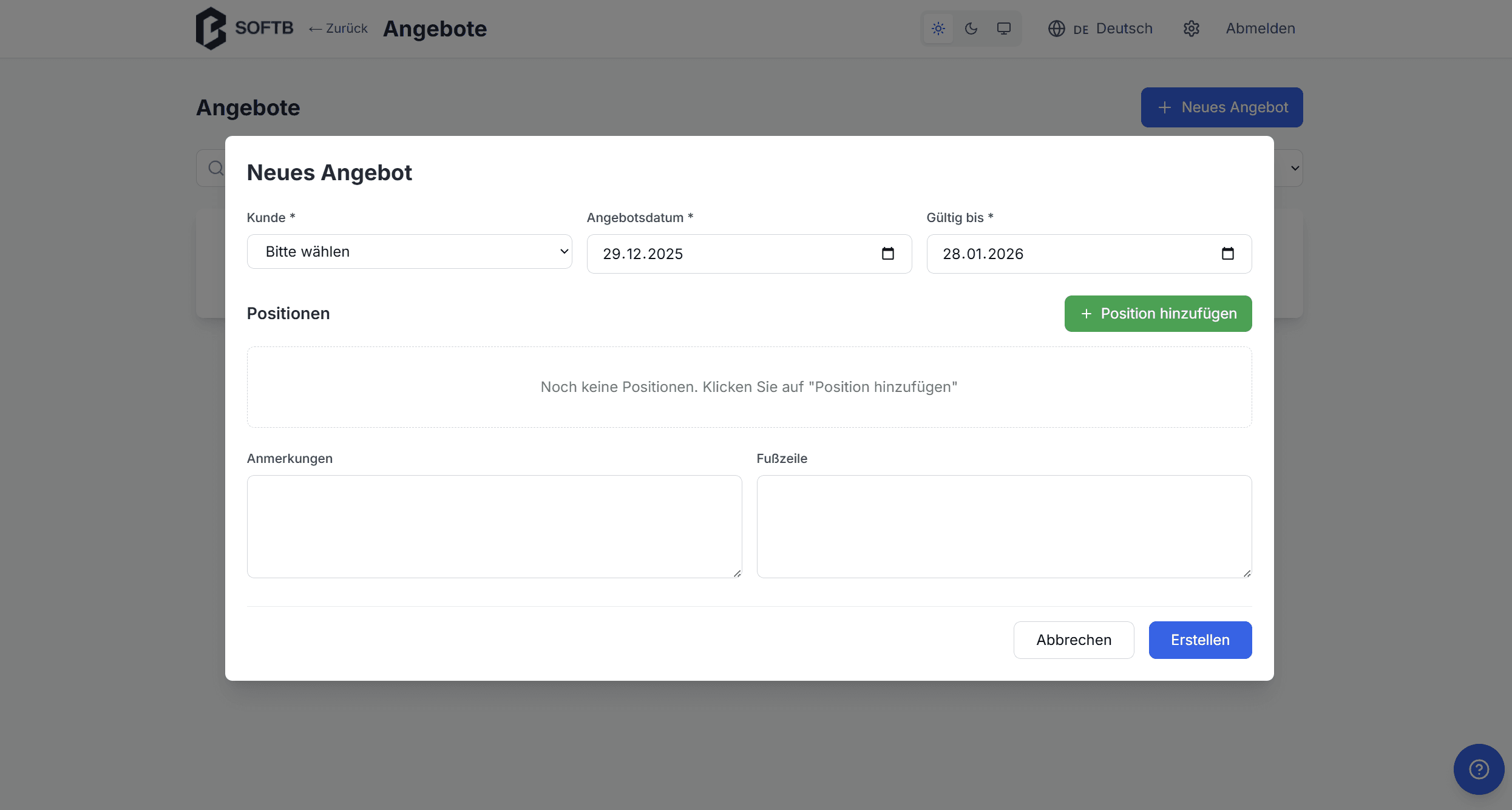This screenshot has height=810, width=1512.
Task: Switch to light theme sun icon
Action: [938, 29]
